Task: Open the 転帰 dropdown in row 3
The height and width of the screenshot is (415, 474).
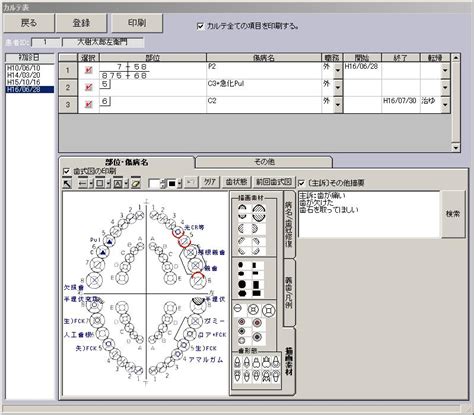Action: click(445, 105)
